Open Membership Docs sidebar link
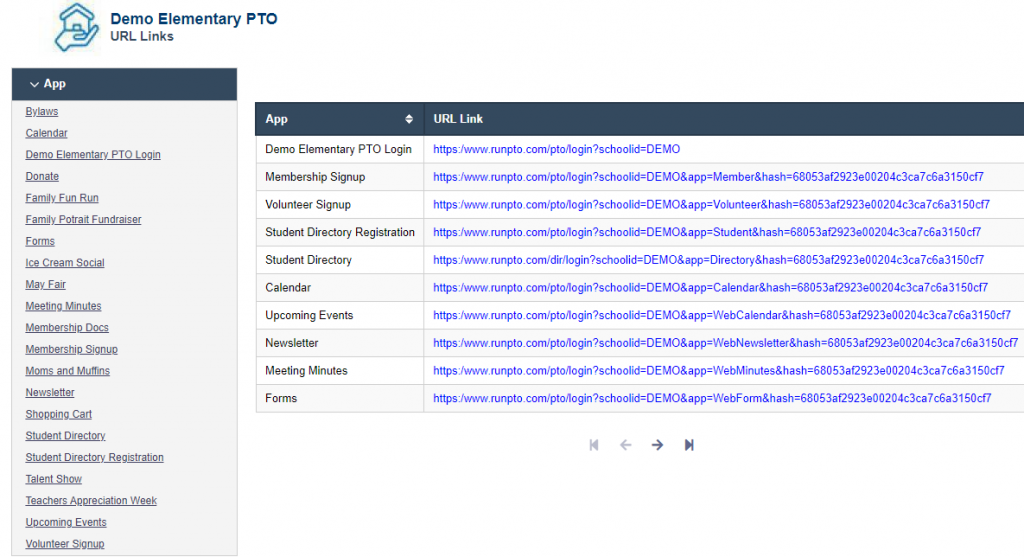Image resolution: width=1024 pixels, height=557 pixels. [67, 327]
